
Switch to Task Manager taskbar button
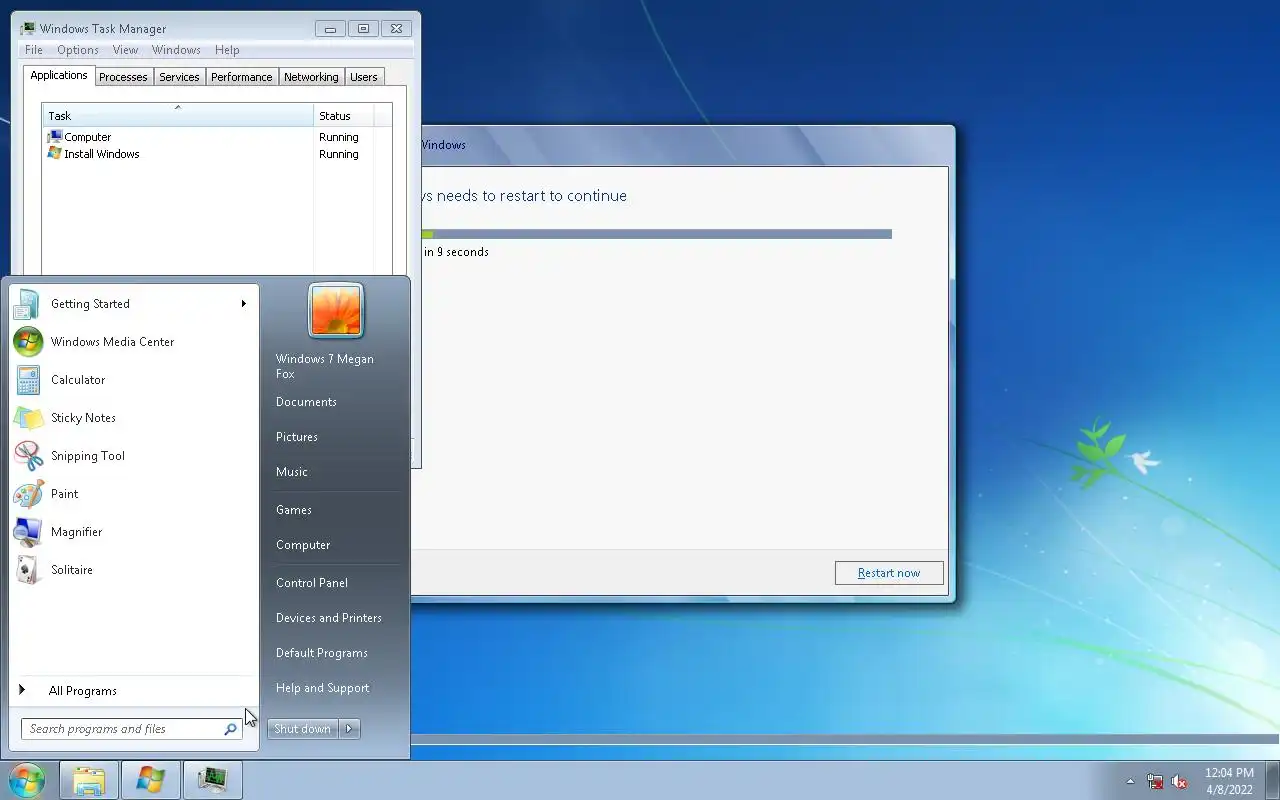point(212,780)
